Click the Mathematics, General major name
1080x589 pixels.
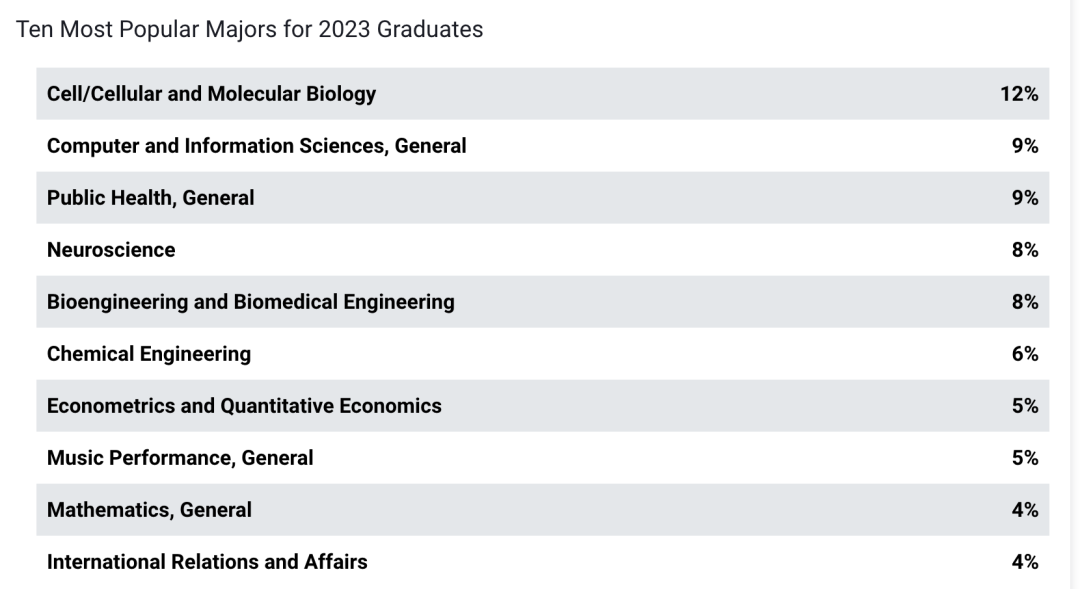(x=149, y=510)
